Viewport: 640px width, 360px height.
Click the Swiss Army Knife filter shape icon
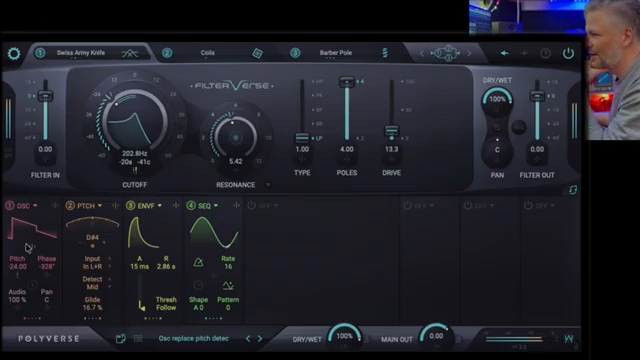point(130,53)
